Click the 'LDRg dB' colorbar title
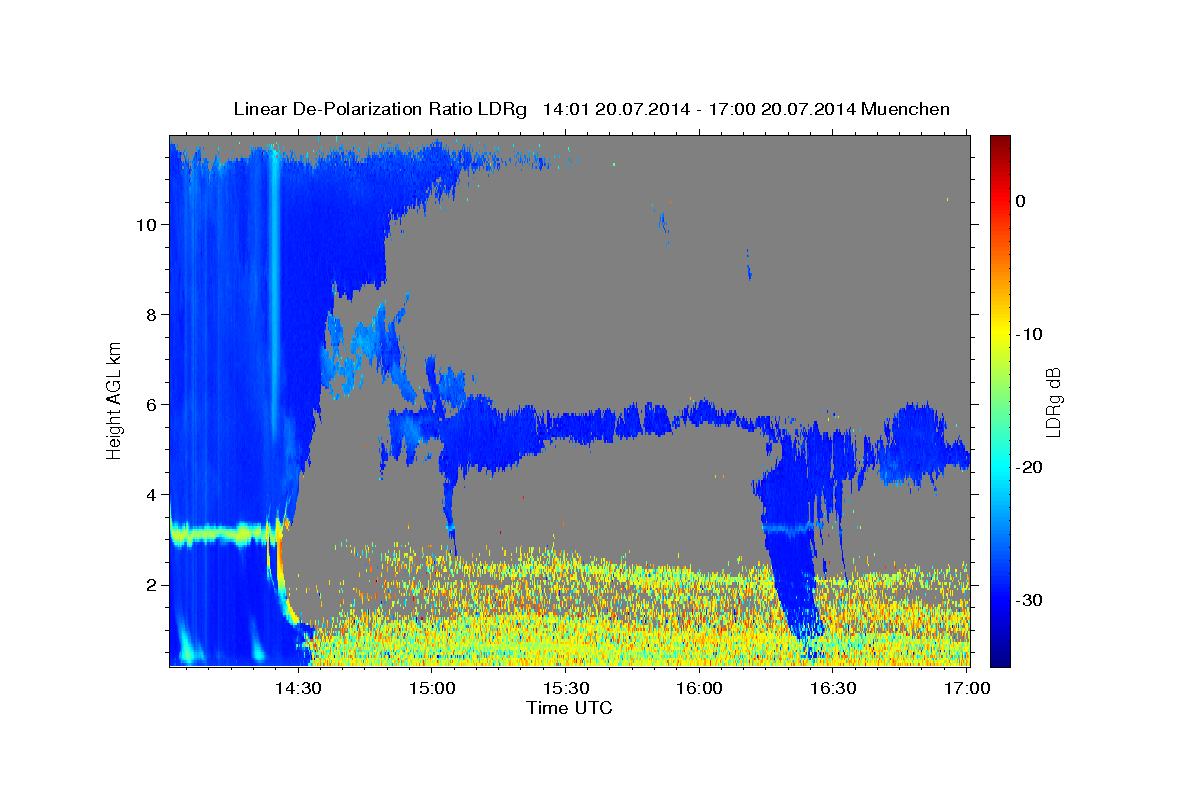The width and height of the screenshot is (1200, 800). [1052, 402]
